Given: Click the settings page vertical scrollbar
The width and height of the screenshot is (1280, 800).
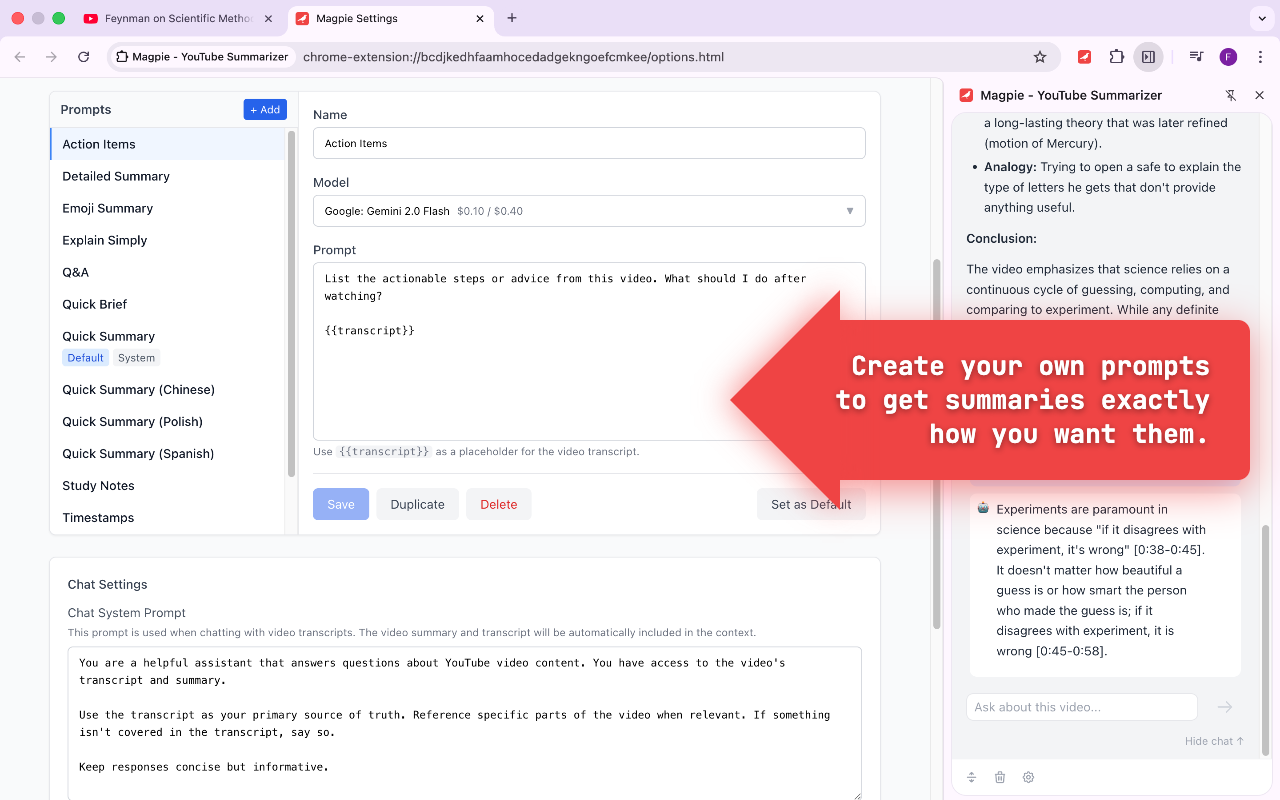Looking at the screenshot, I should click(936, 445).
